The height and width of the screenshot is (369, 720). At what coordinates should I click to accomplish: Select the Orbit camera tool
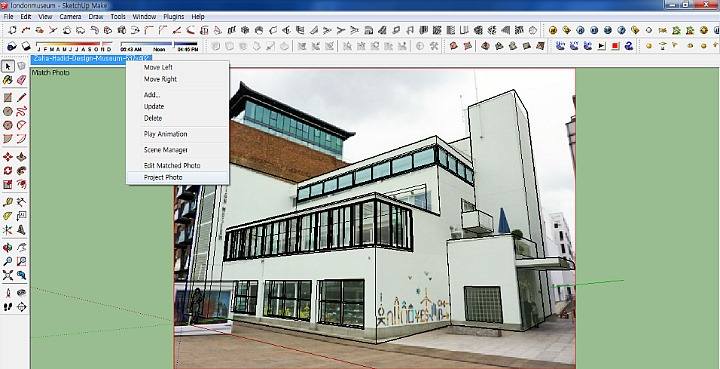[x=8, y=248]
